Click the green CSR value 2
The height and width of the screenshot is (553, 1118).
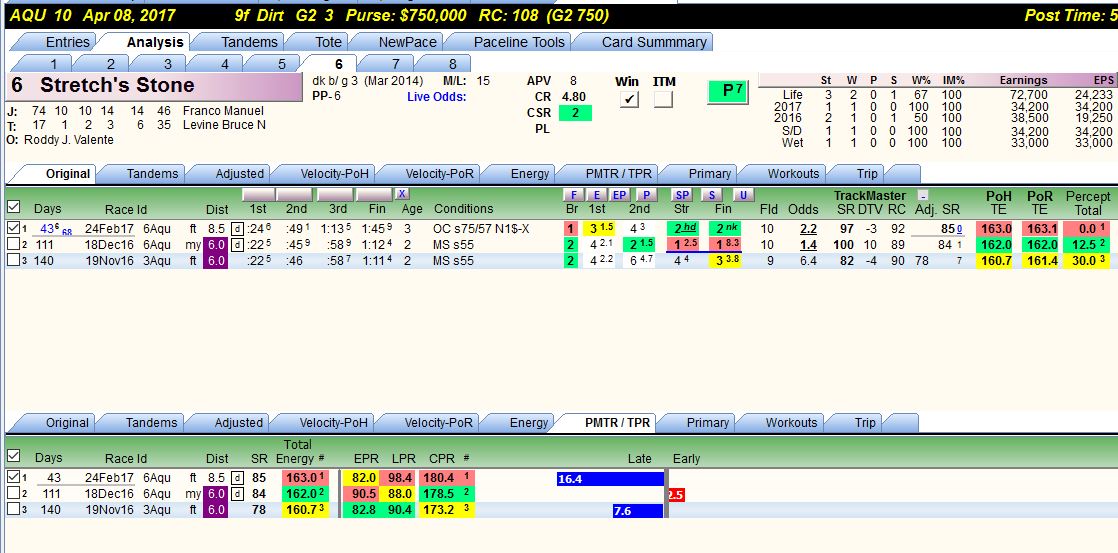575,113
